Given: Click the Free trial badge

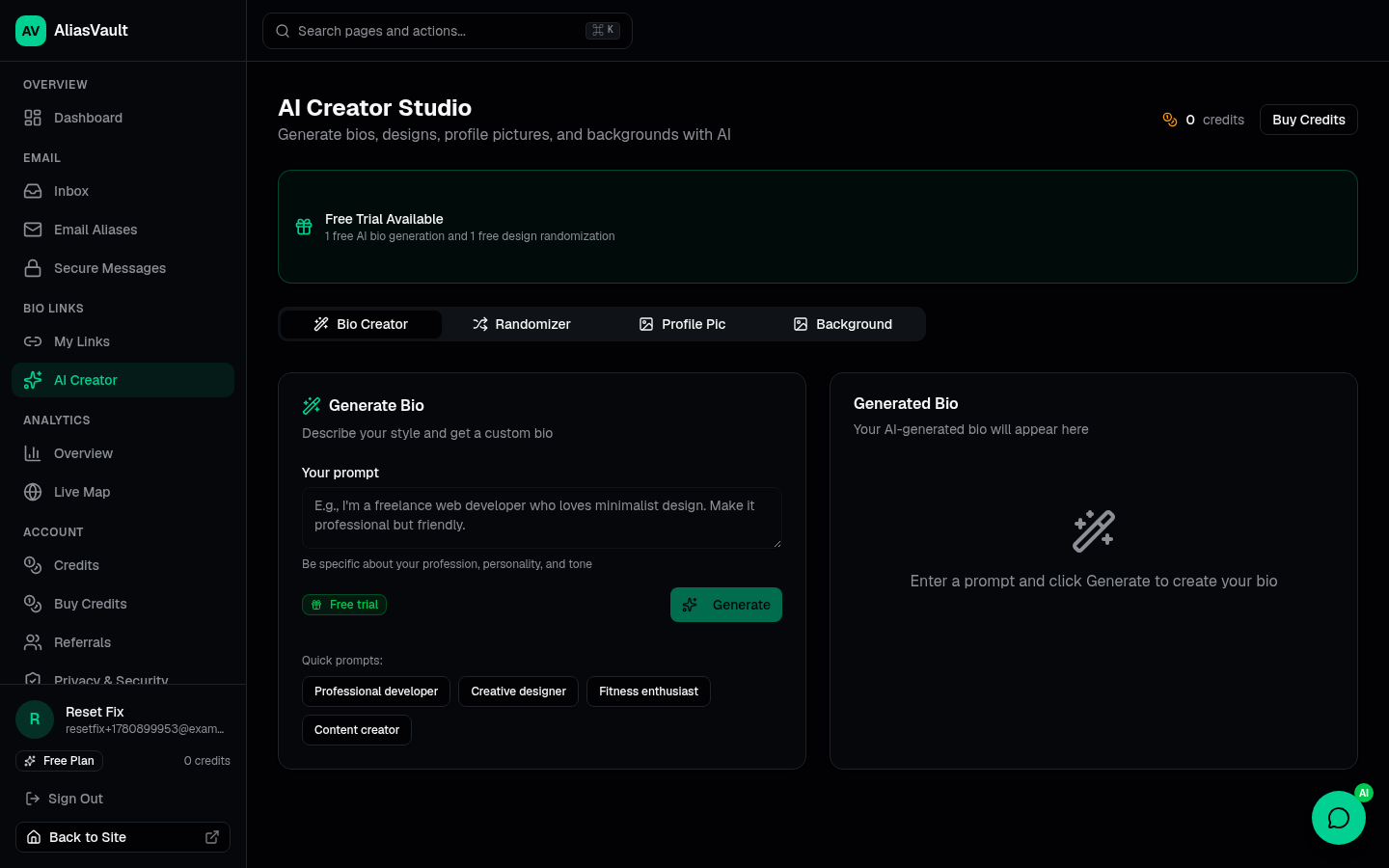Looking at the screenshot, I should (344, 605).
